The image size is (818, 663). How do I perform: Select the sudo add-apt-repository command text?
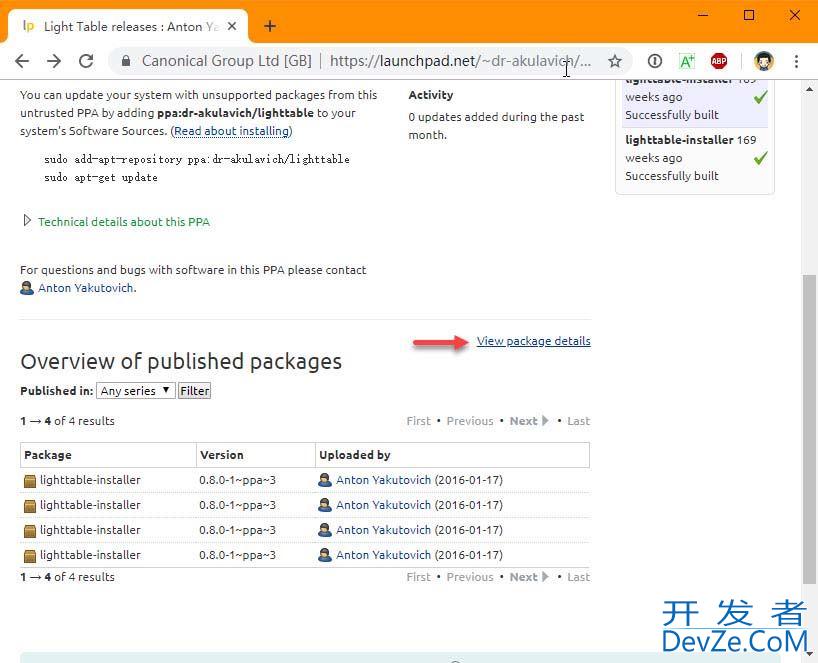pyautogui.click(x=197, y=159)
